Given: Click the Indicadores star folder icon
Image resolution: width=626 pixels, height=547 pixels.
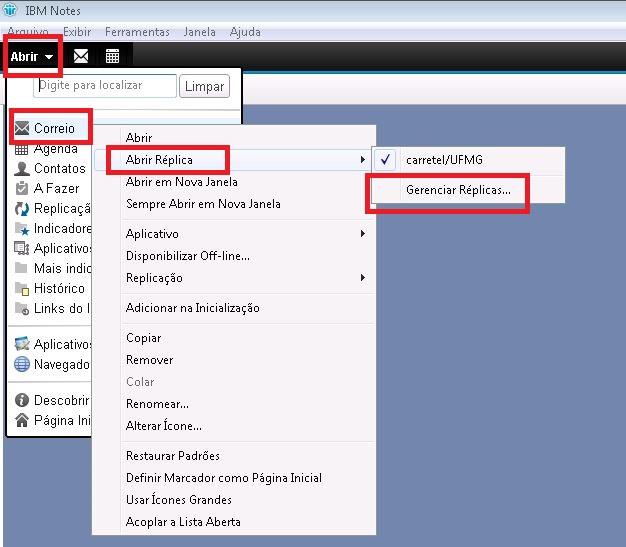Looking at the screenshot, I should (22, 228).
